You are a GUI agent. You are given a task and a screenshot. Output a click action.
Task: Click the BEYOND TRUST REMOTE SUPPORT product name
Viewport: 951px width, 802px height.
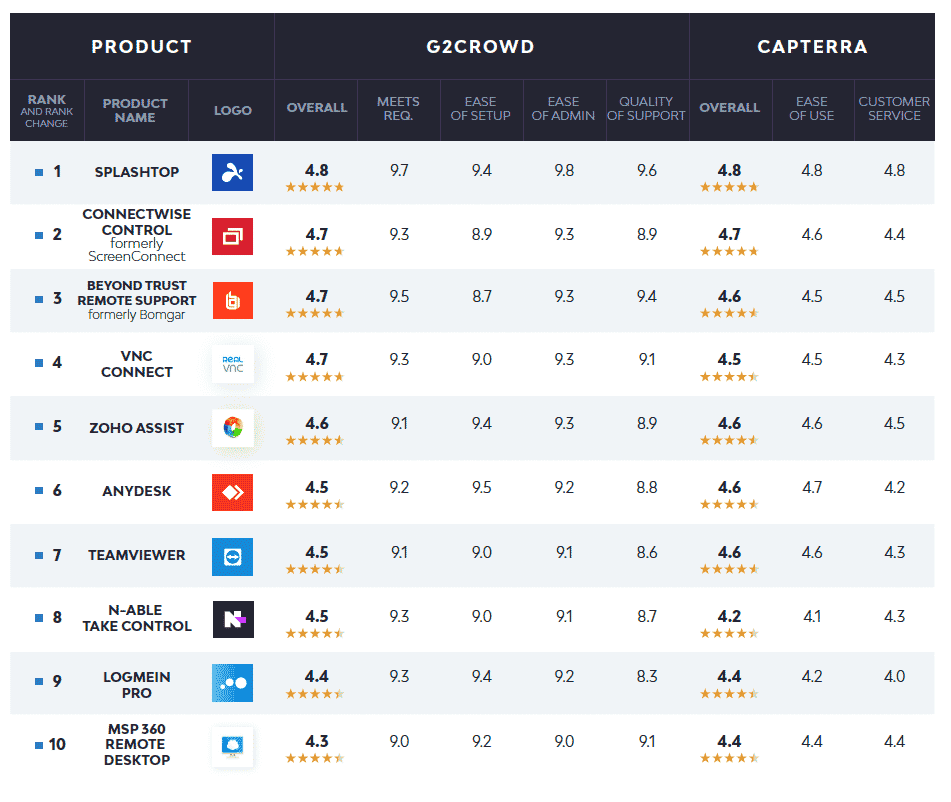coord(136,293)
